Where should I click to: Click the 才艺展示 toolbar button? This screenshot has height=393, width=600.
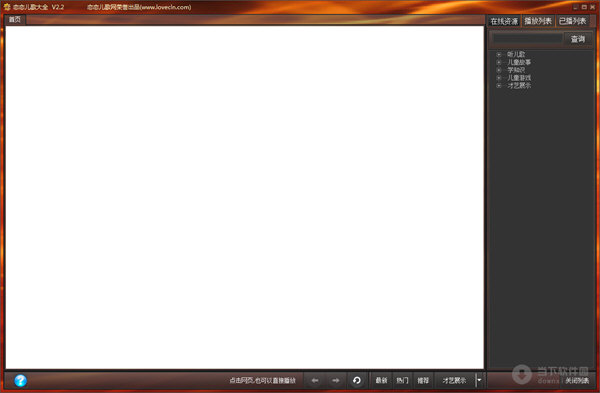pos(455,380)
